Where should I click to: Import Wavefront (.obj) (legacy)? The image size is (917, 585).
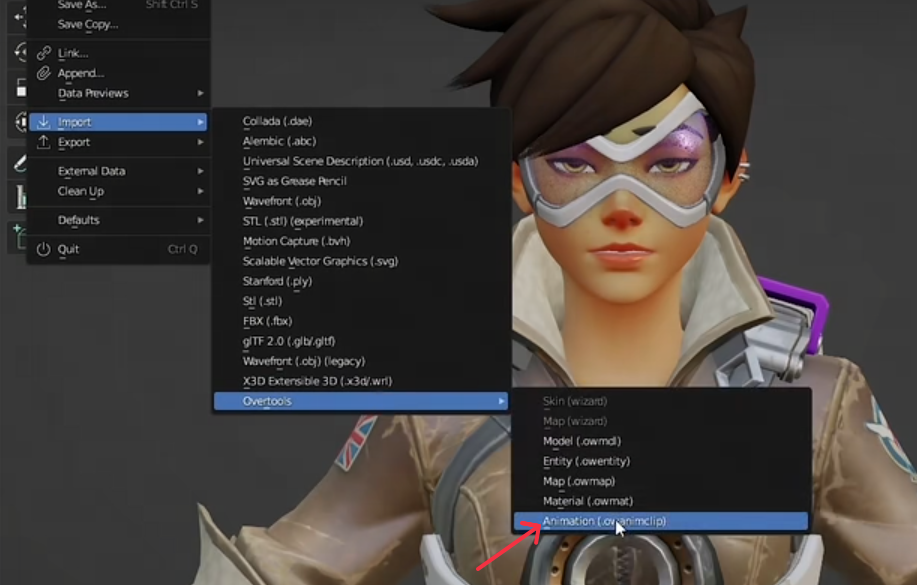coord(361,361)
